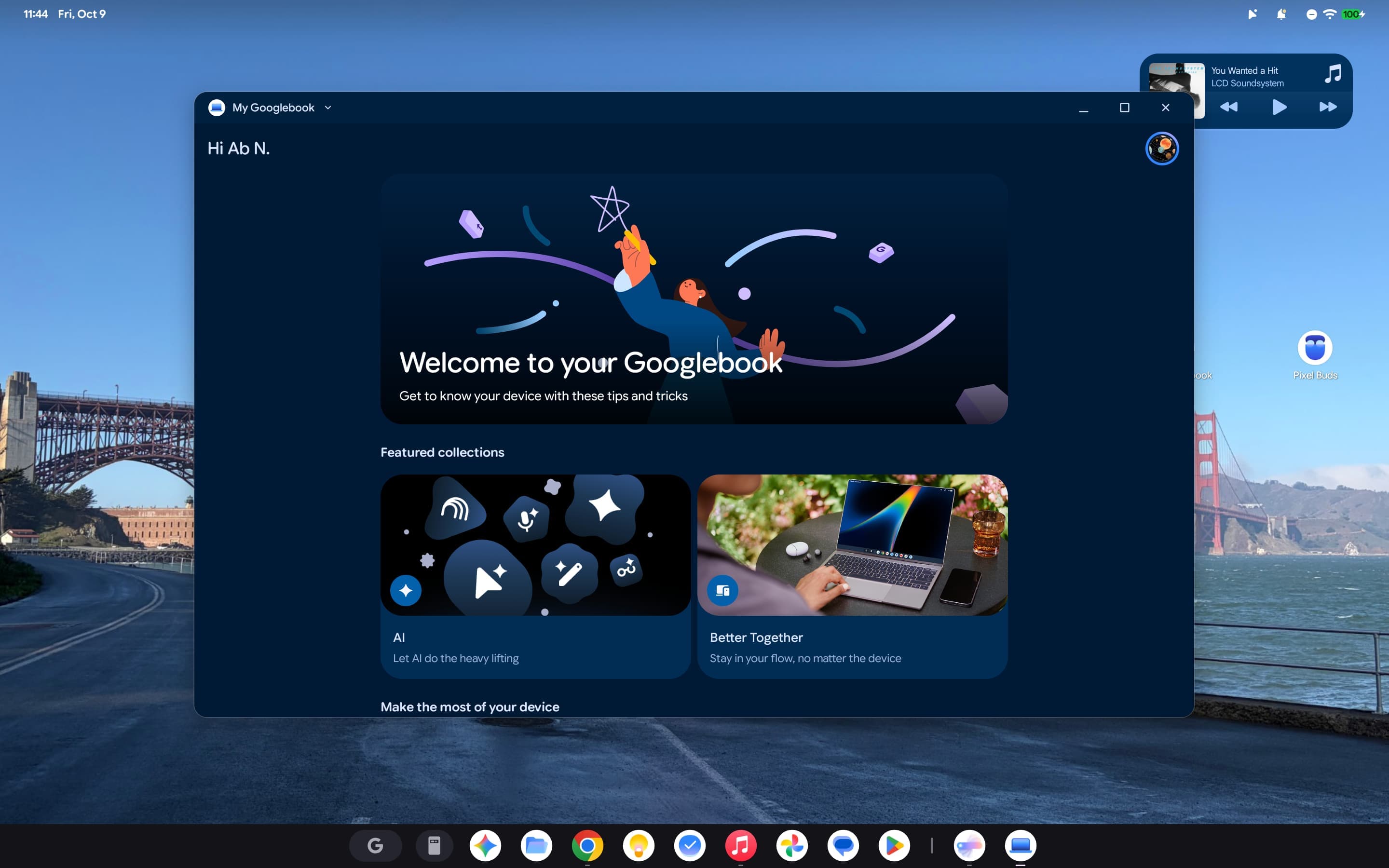Open Wi-Fi settings from status bar
Image resolution: width=1389 pixels, height=868 pixels.
coord(1329,14)
